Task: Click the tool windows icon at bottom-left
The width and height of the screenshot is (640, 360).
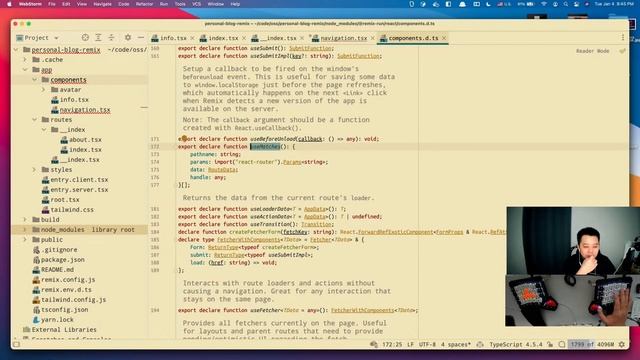Action: 16,344
